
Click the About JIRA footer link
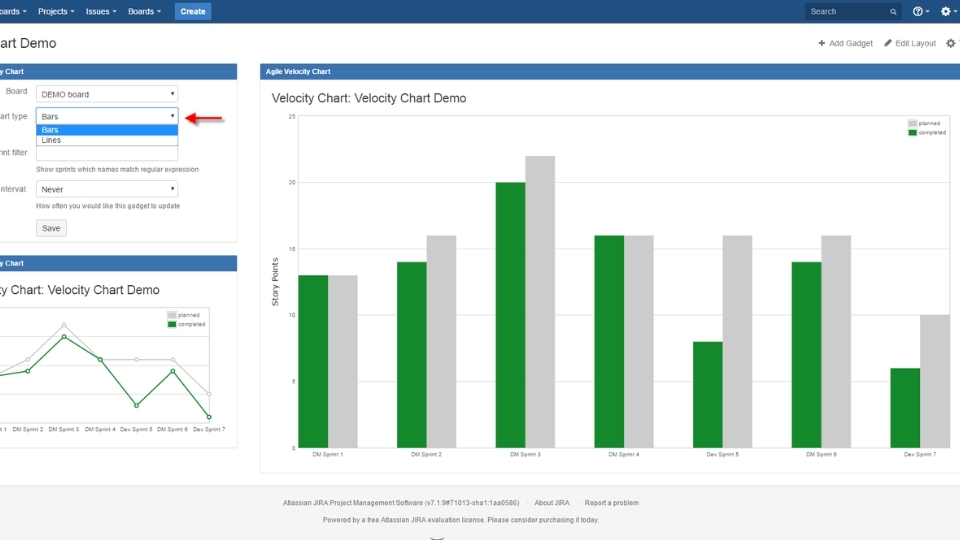click(552, 503)
